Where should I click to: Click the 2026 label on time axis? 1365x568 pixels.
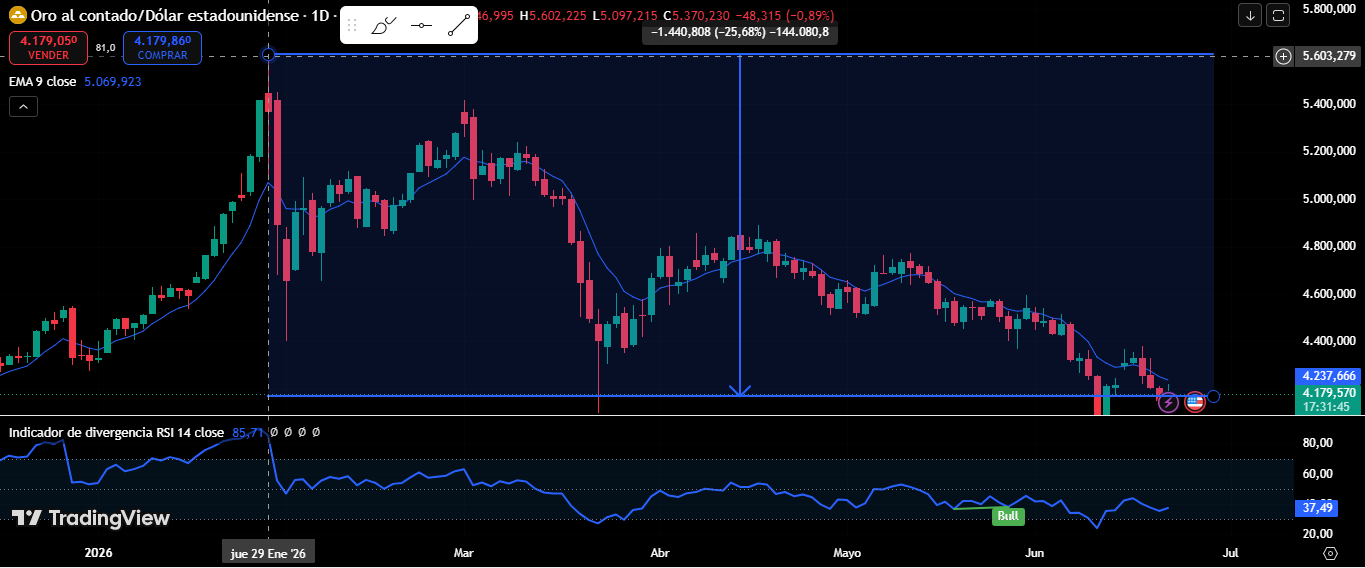[x=98, y=553]
